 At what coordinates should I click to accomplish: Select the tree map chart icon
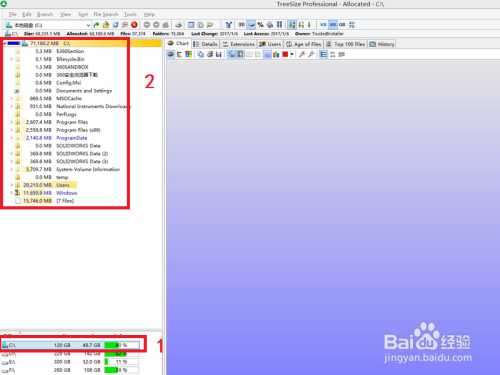pyautogui.click(x=188, y=54)
